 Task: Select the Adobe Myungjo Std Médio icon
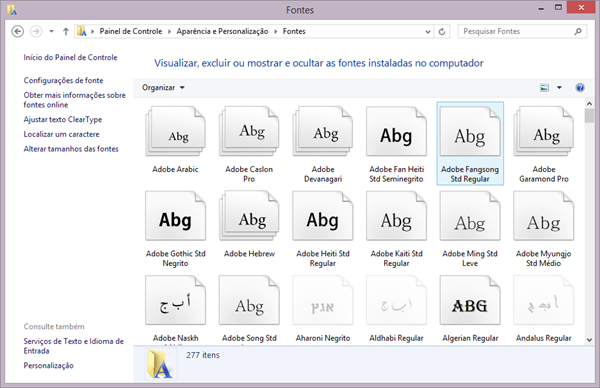click(x=544, y=216)
